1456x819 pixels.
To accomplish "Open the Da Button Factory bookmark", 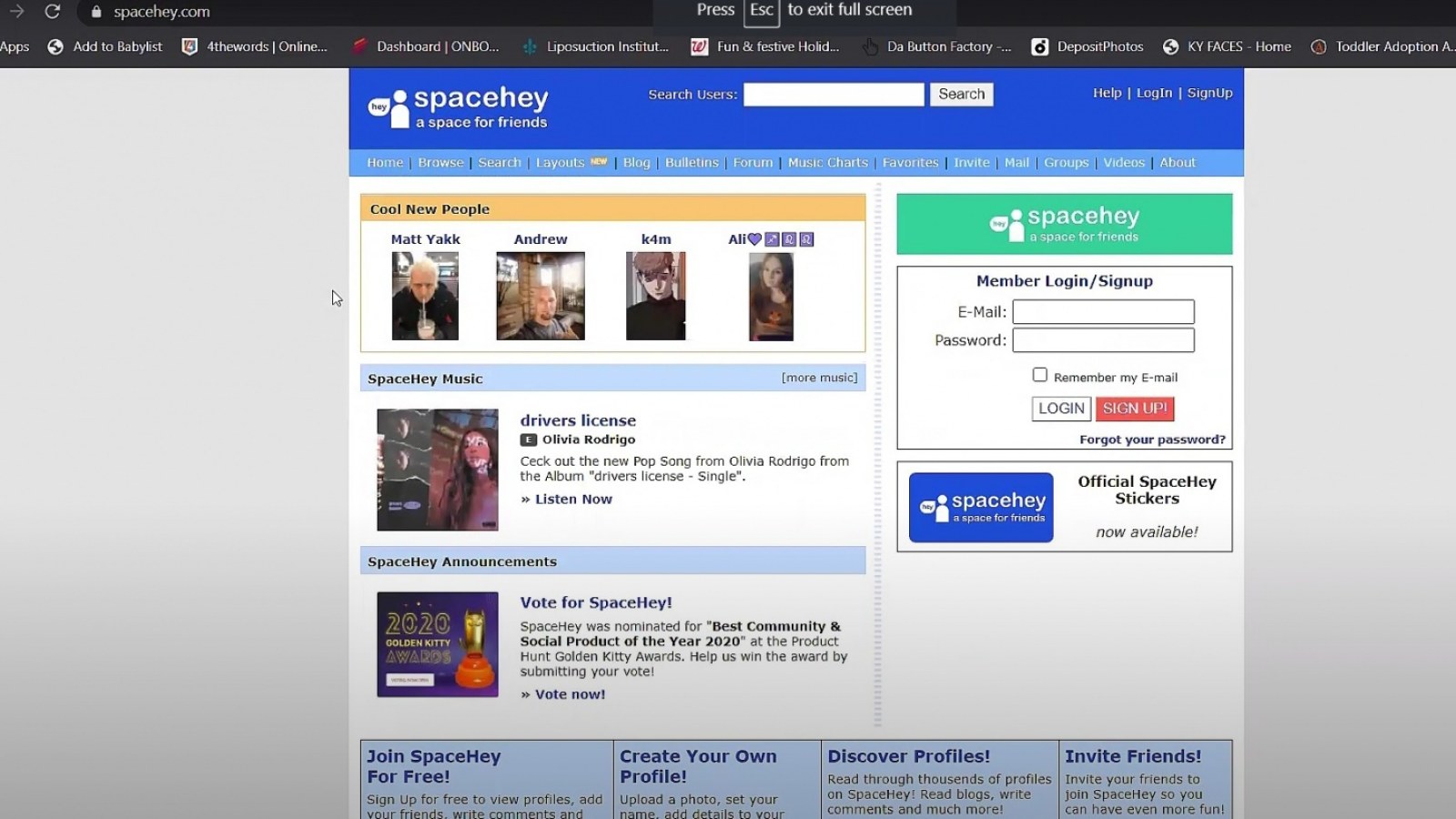I will tap(936, 46).
